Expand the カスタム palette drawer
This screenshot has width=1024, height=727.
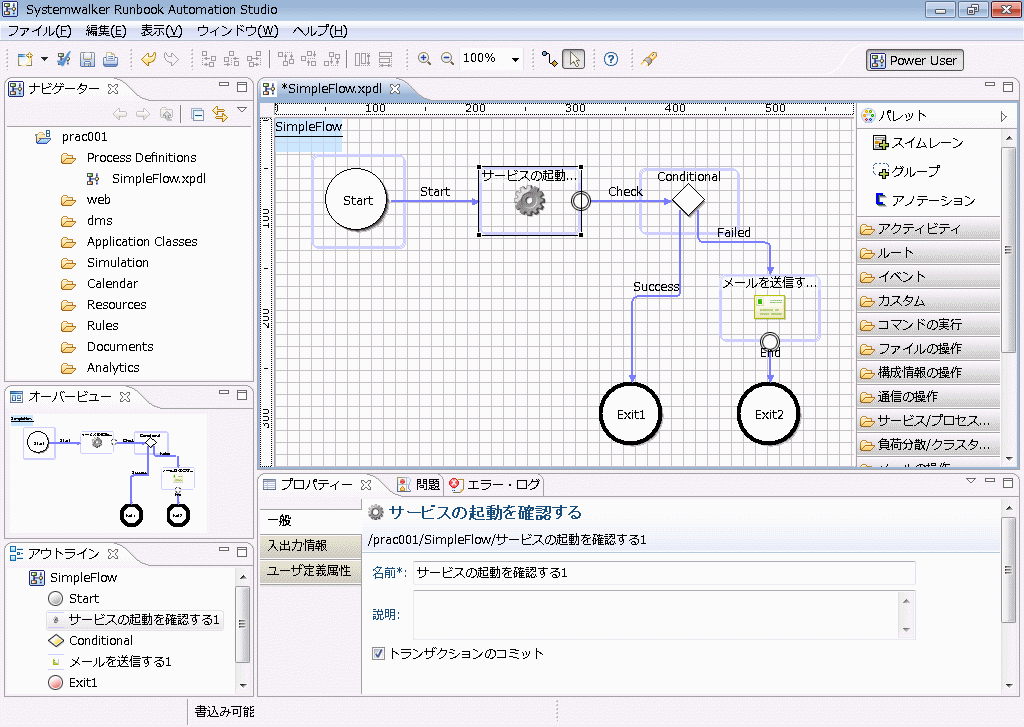[928, 301]
